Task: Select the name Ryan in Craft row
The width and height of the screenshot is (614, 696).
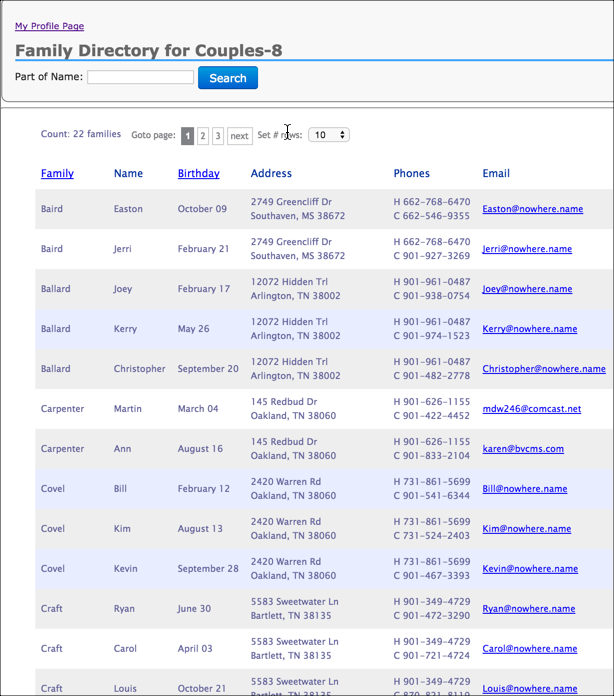Action: pyautogui.click(x=124, y=608)
